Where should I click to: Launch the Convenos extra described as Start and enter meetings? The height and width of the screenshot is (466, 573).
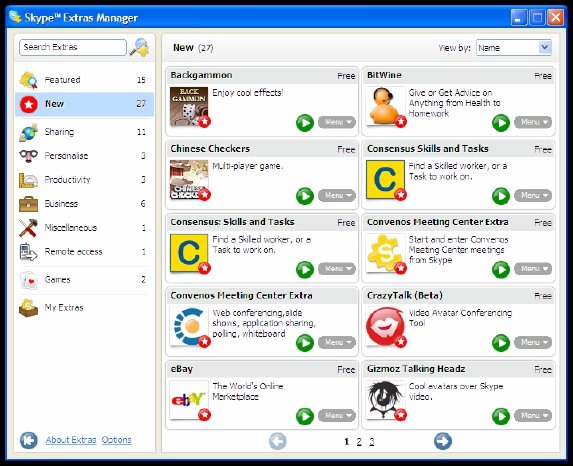(x=501, y=270)
